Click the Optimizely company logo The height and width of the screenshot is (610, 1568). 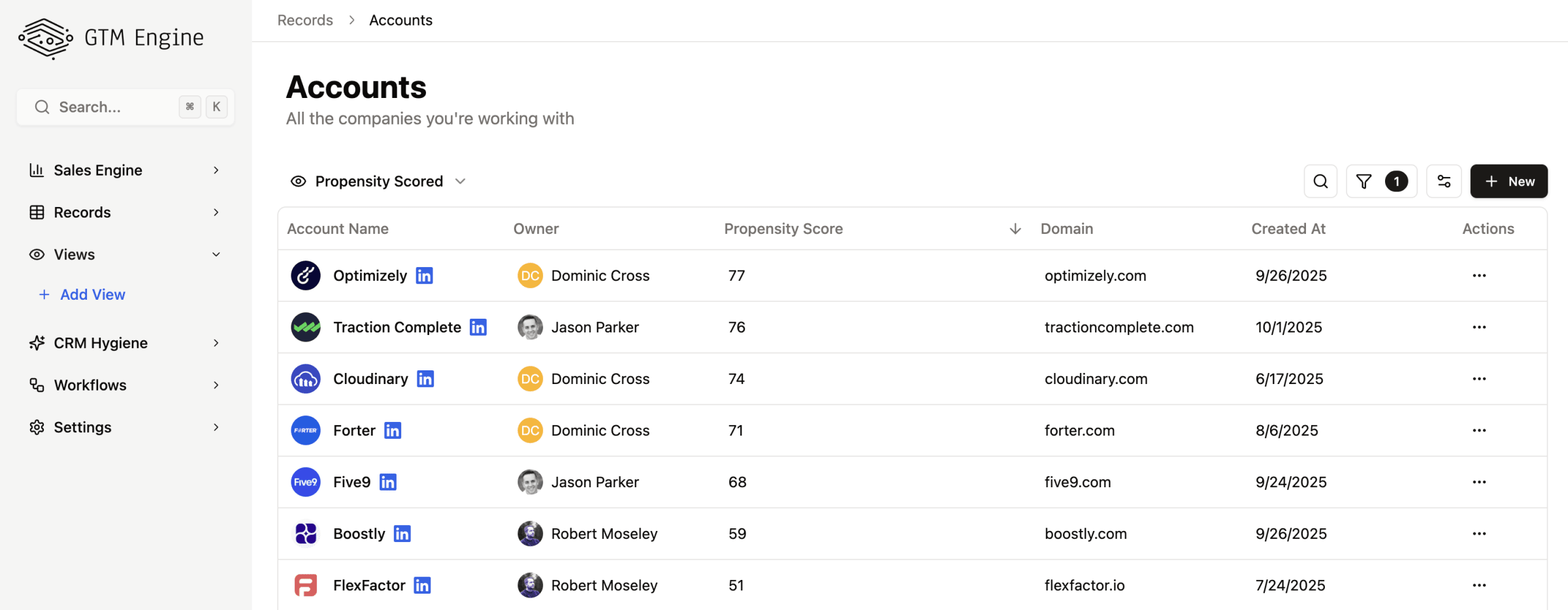pyautogui.click(x=306, y=276)
